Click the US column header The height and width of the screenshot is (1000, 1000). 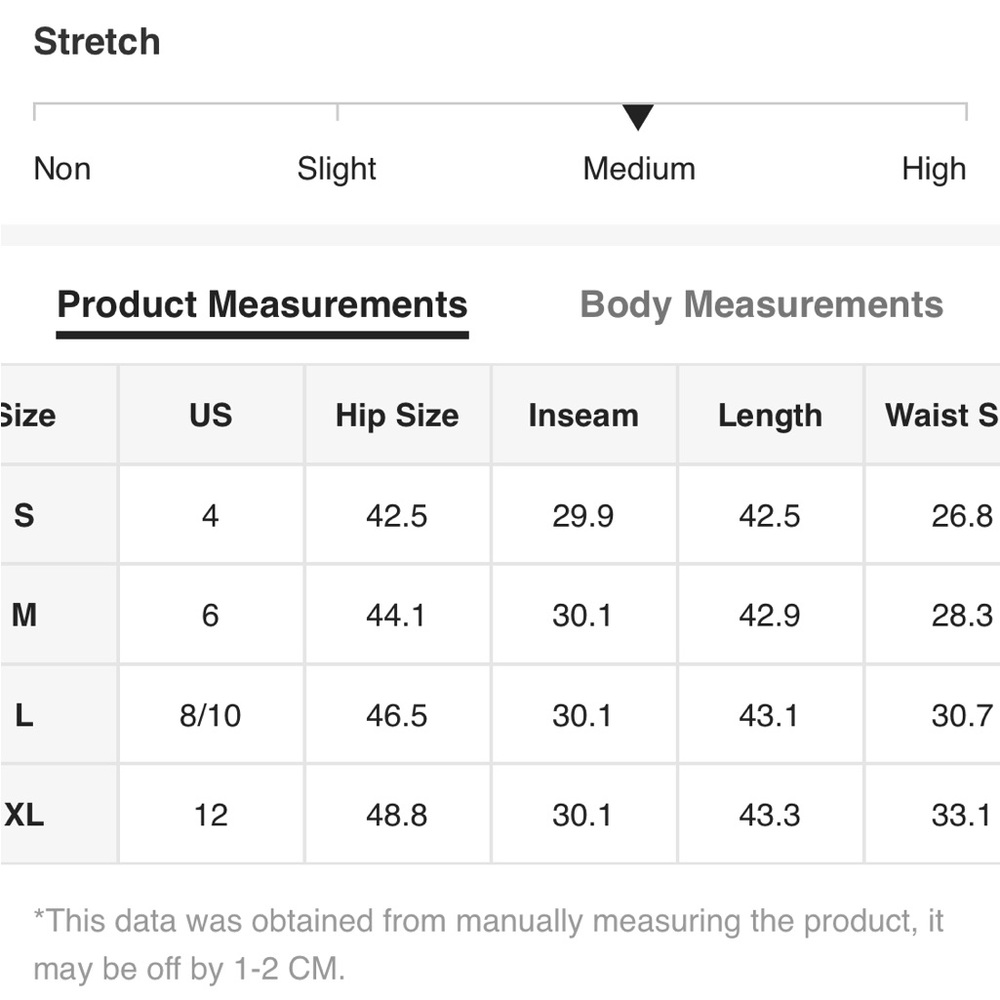210,415
